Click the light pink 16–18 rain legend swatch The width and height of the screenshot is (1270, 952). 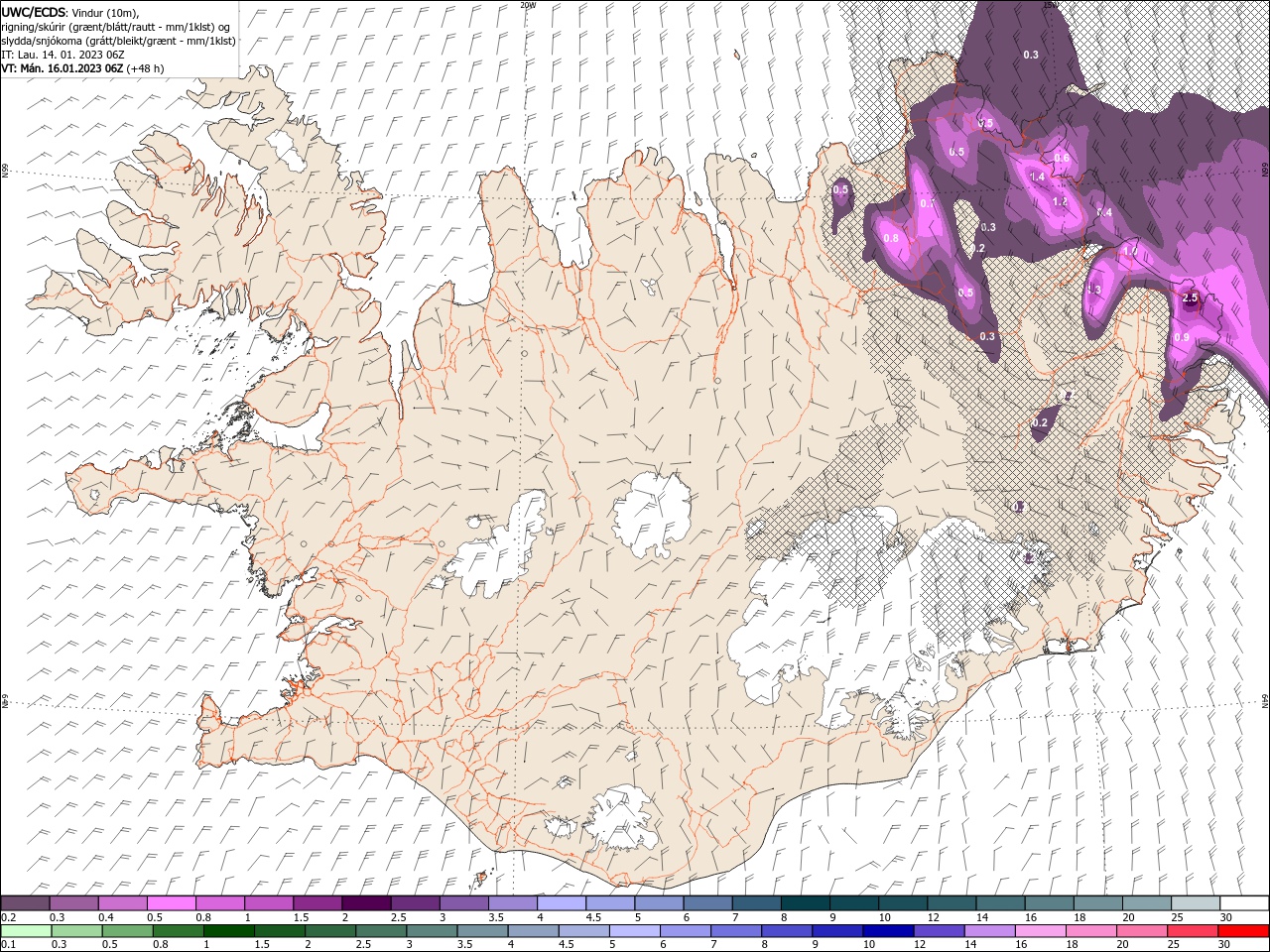pyautogui.click(x=1039, y=931)
